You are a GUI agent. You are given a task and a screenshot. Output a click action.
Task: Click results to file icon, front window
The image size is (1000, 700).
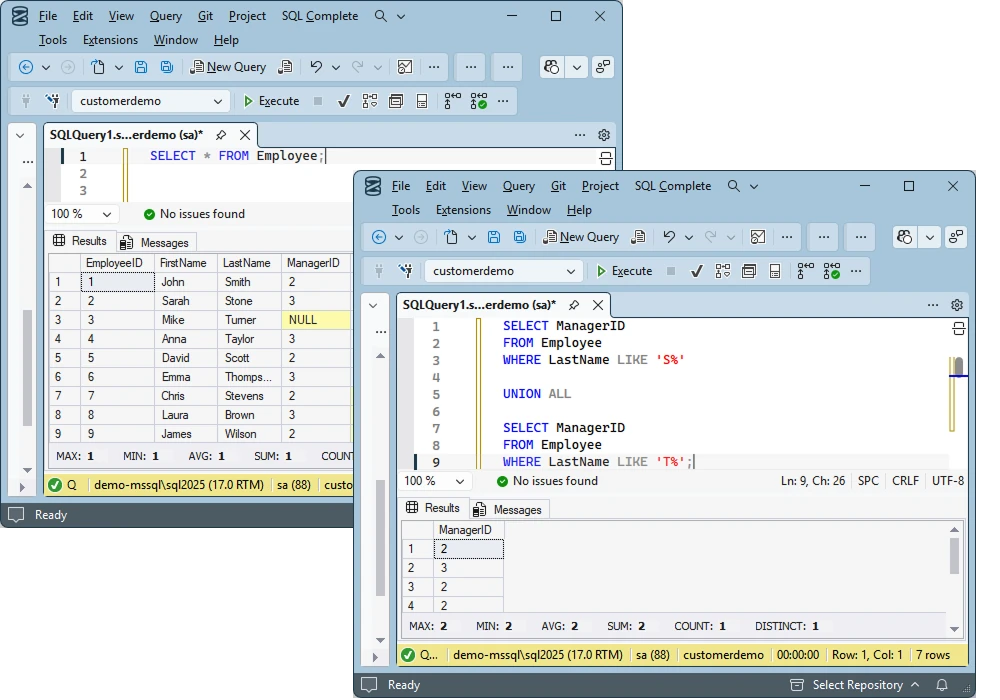point(775,271)
